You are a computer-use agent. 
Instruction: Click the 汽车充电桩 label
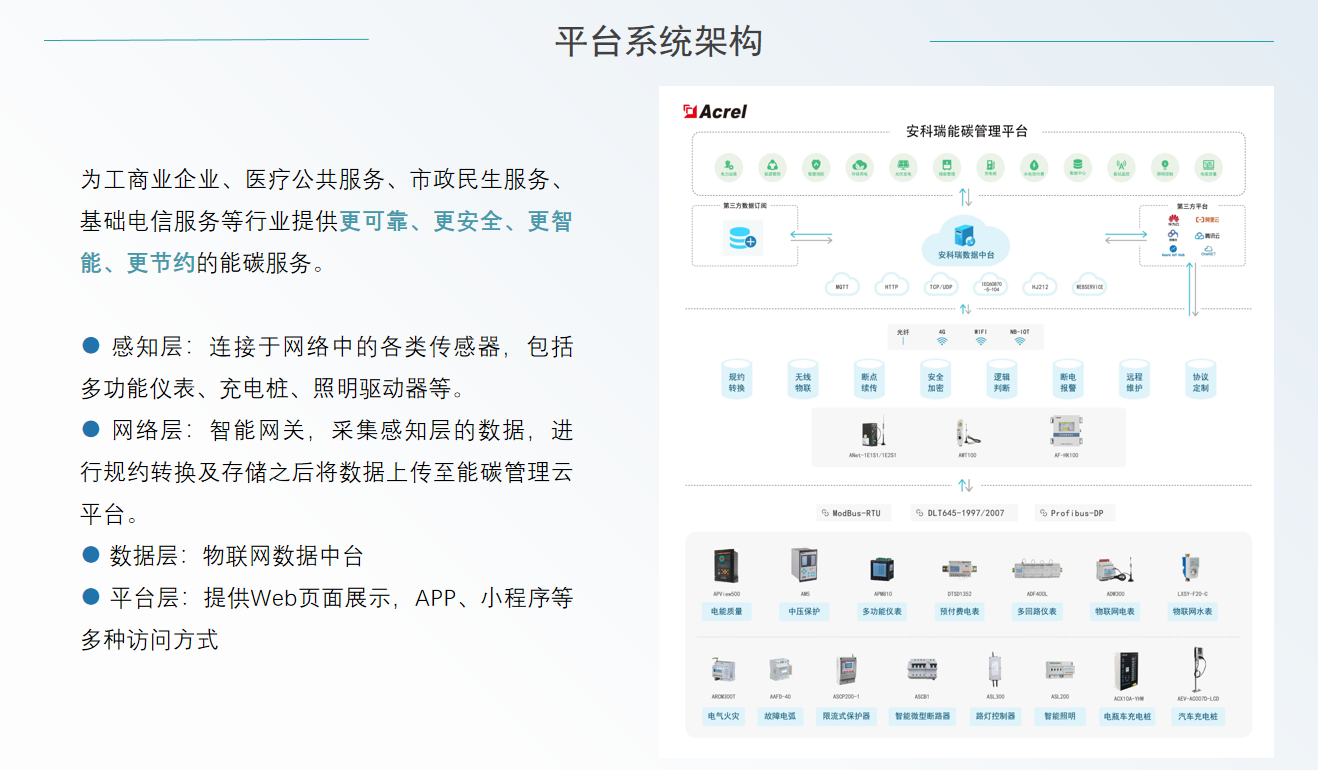[x=1198, y=716]
